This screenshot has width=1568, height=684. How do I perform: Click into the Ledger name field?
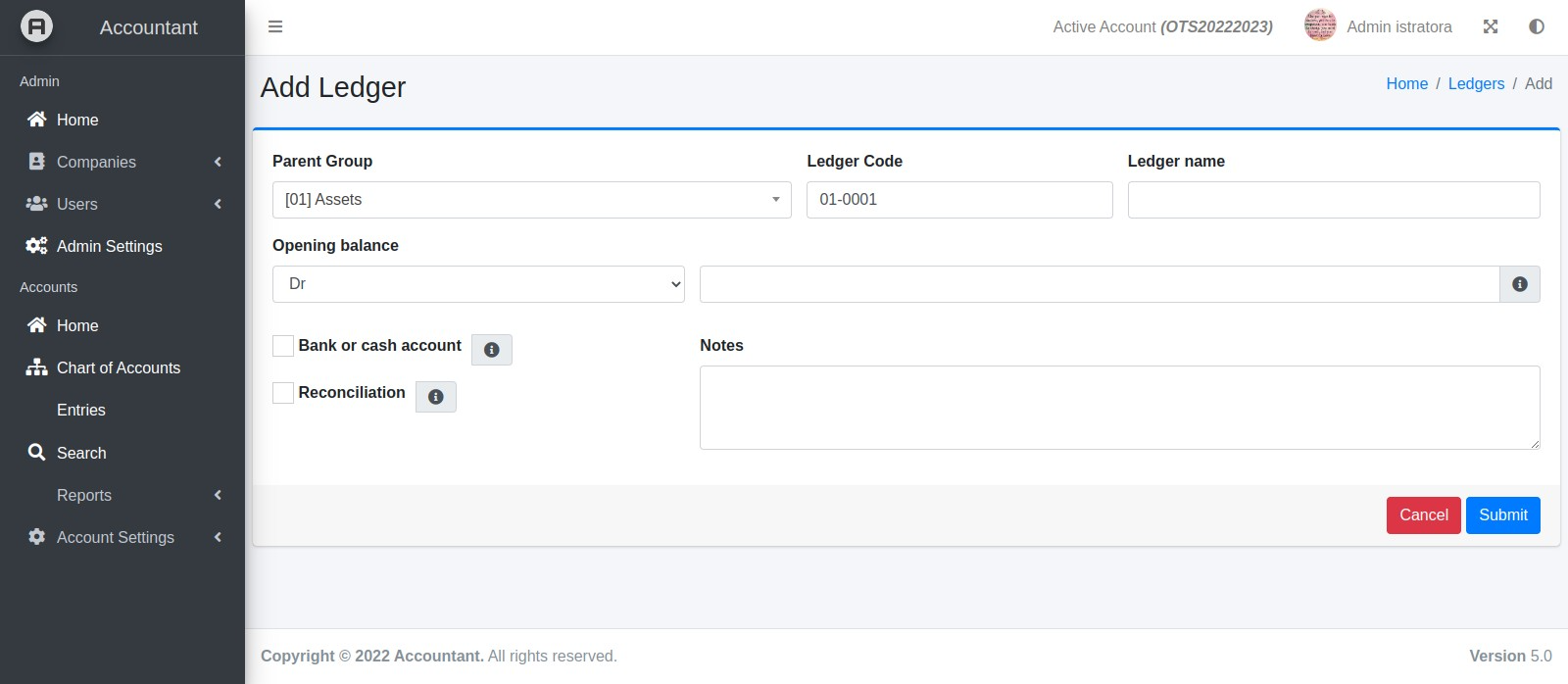tap(1333, 200)
